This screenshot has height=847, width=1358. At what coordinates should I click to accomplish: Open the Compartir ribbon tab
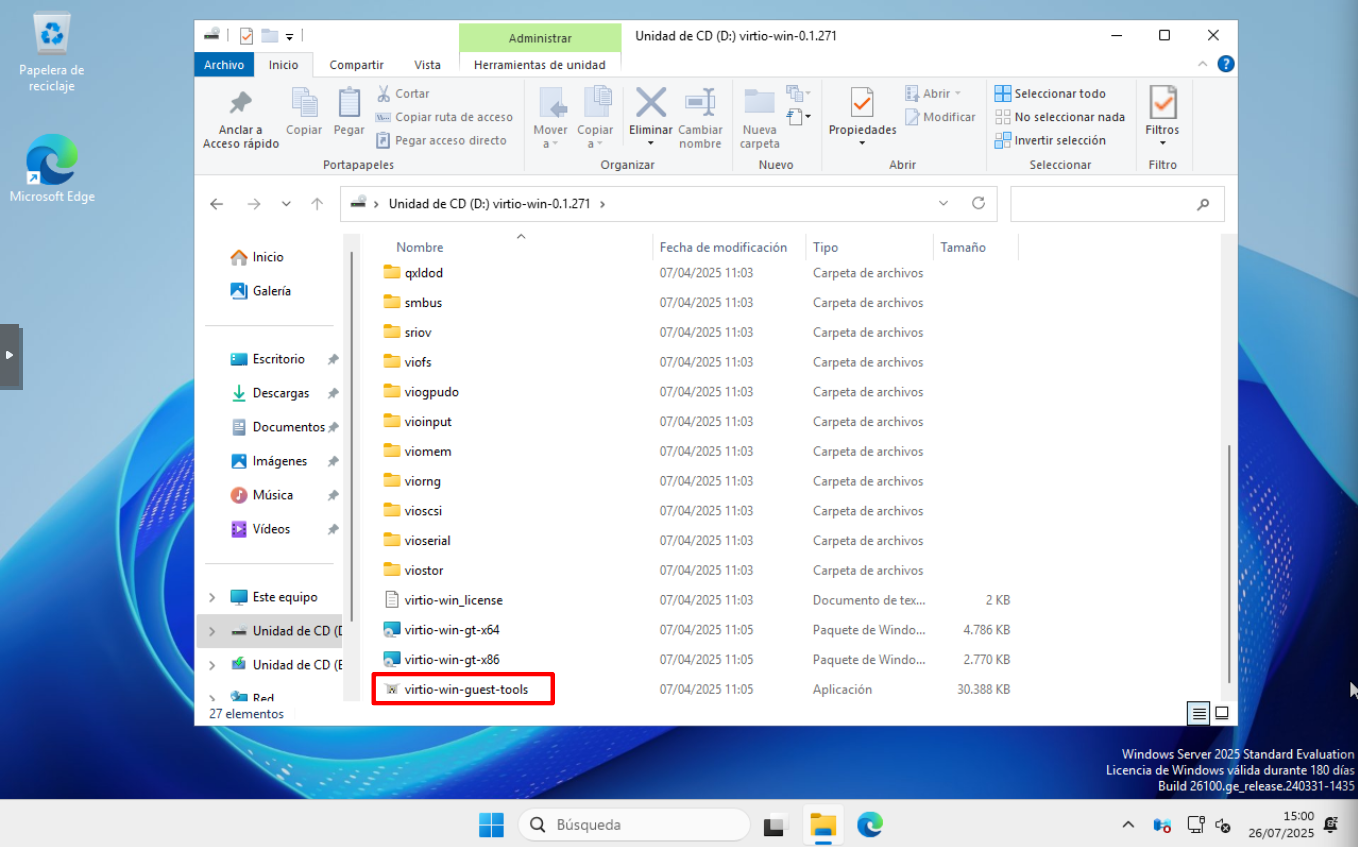356,65
